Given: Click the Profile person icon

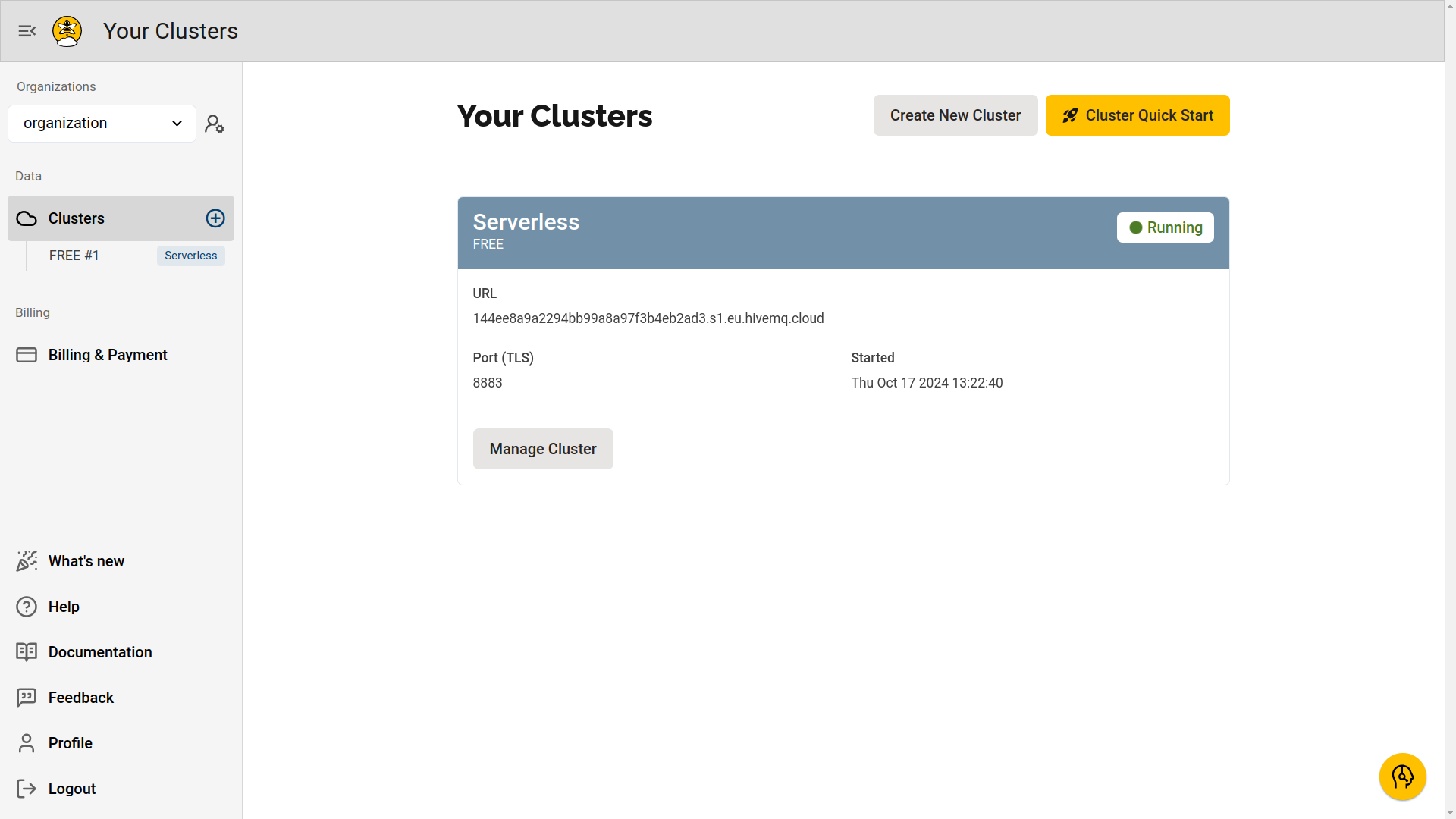Looking at the screenshot, I should [x=26, y=743].
